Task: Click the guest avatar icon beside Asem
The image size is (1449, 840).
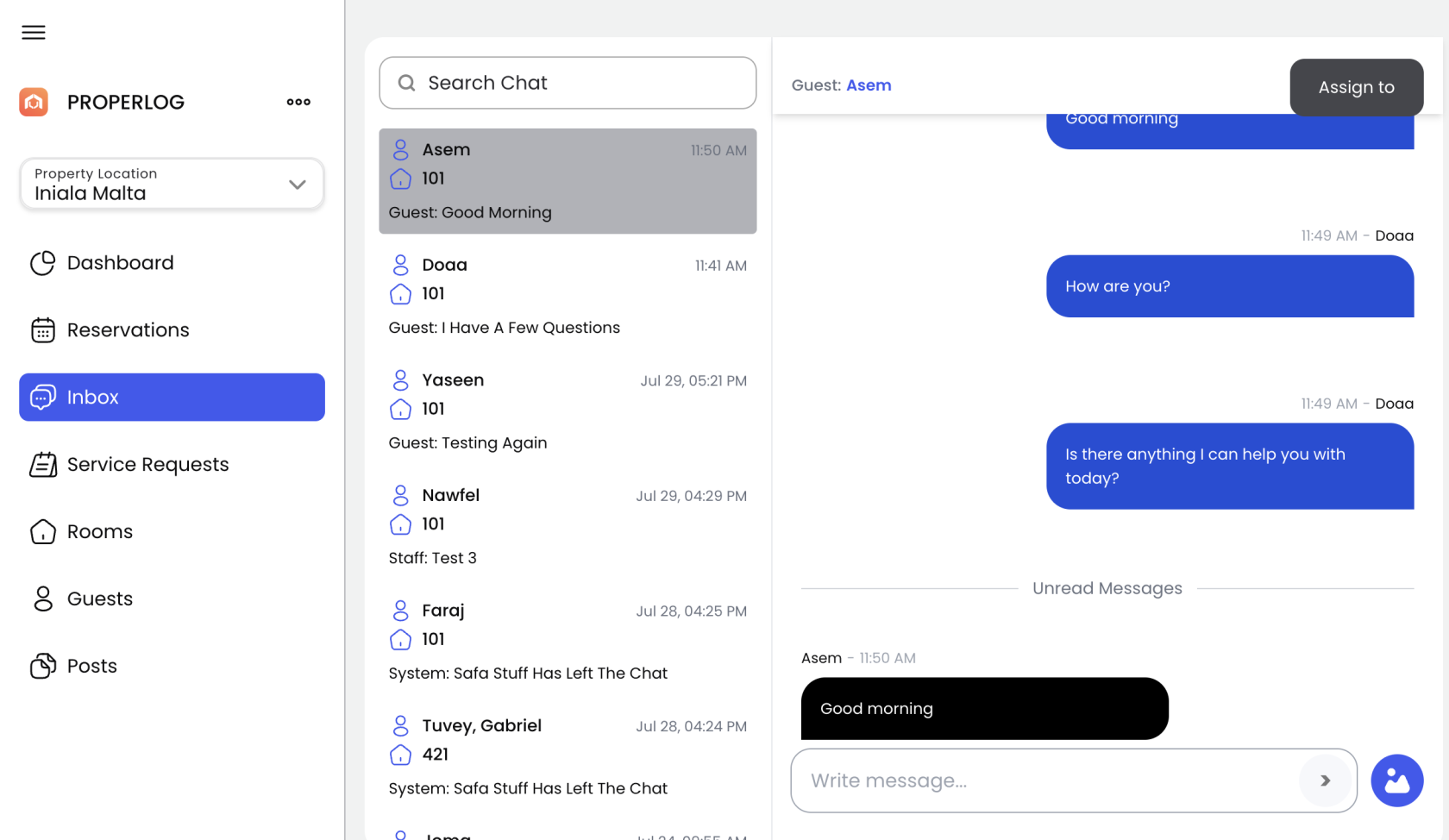Action: click(400, 150)
